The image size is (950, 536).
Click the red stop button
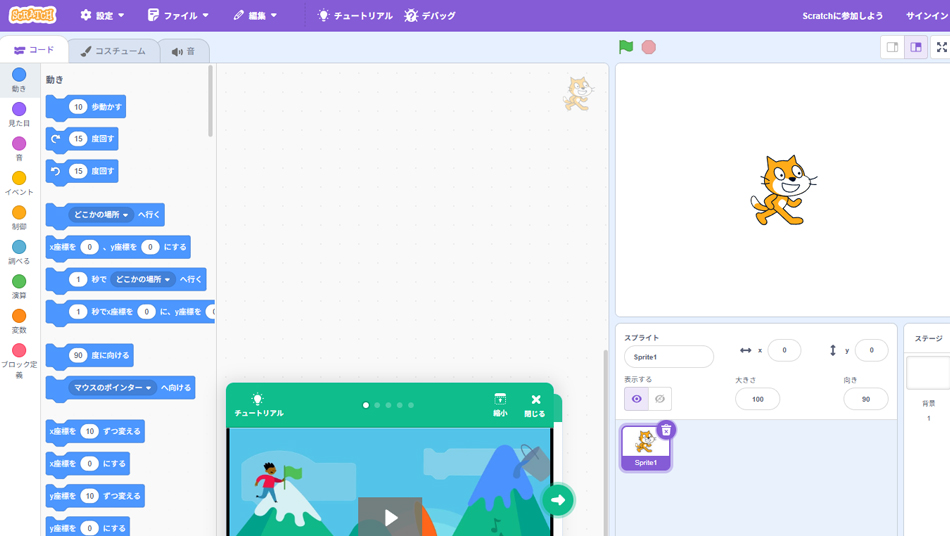(648, 47)
